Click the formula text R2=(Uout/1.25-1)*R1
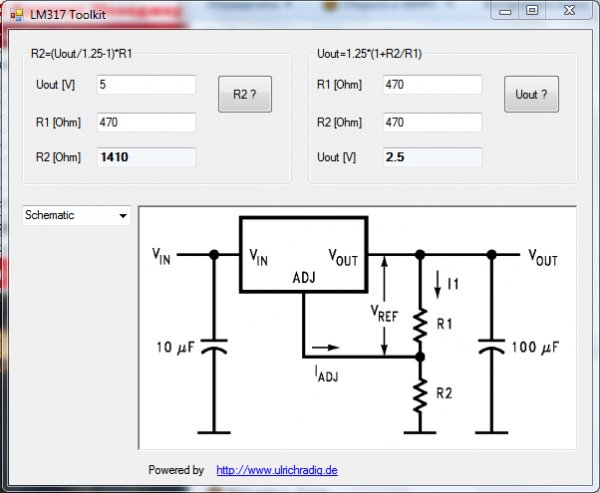The width and height of the screenshot is (600, 493). (82, 54)
